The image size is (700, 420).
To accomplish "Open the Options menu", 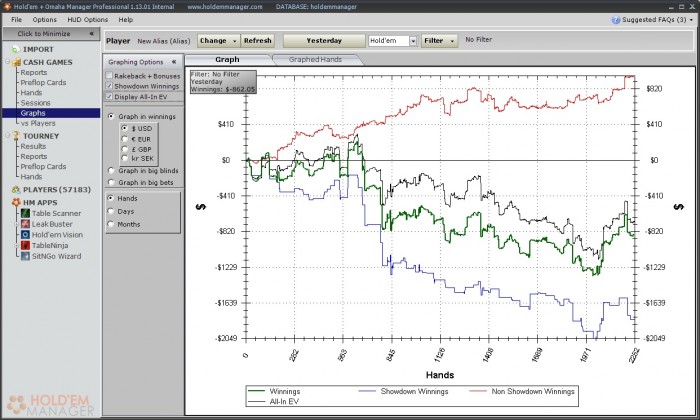I will pyautogui.click(x=45, y=20).
